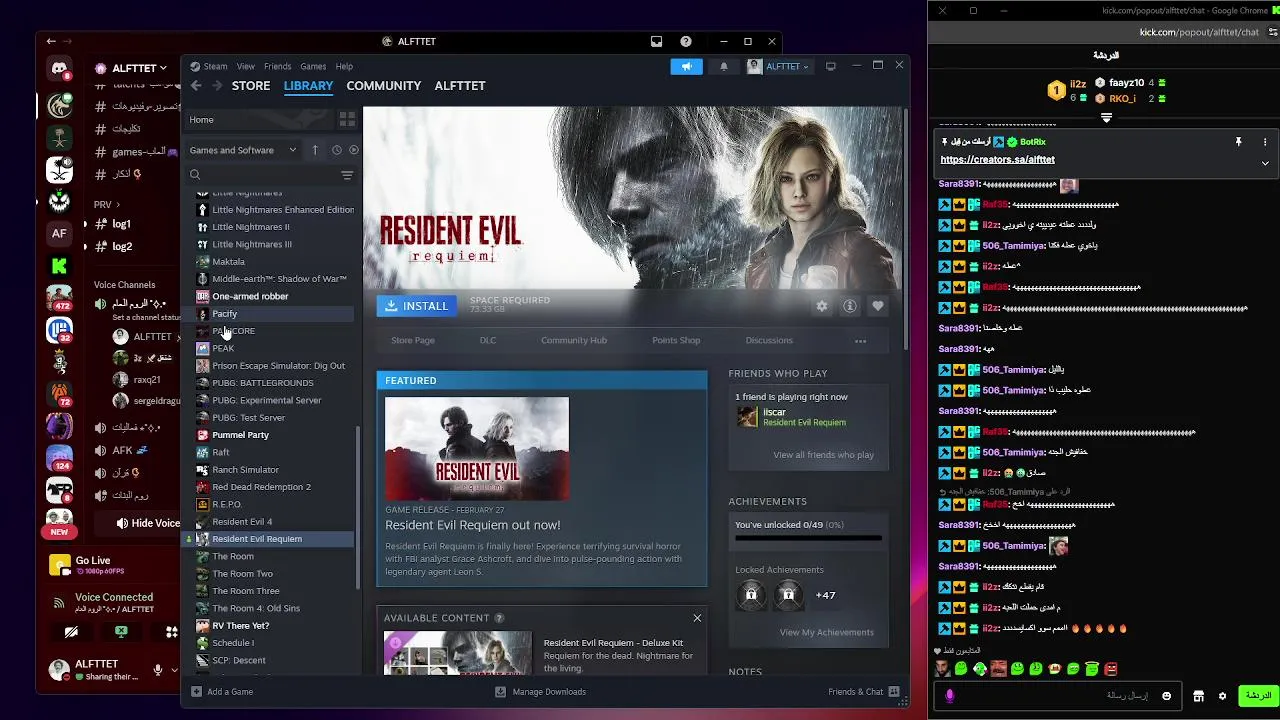Image resolution: width=1280 pixels, height=720 pixels.
Task: Open the three-dots more links menu
Action: [x=860, y=341]
